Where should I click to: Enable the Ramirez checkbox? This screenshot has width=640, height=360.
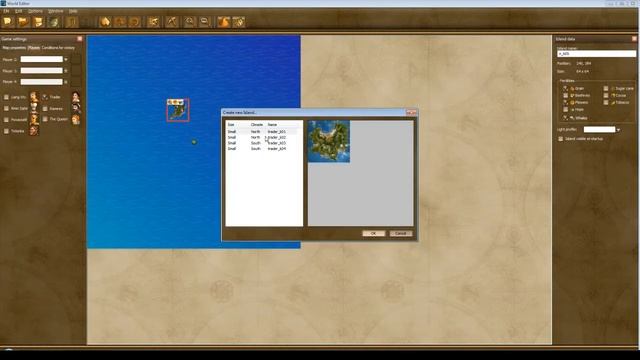tap(45, 109)
